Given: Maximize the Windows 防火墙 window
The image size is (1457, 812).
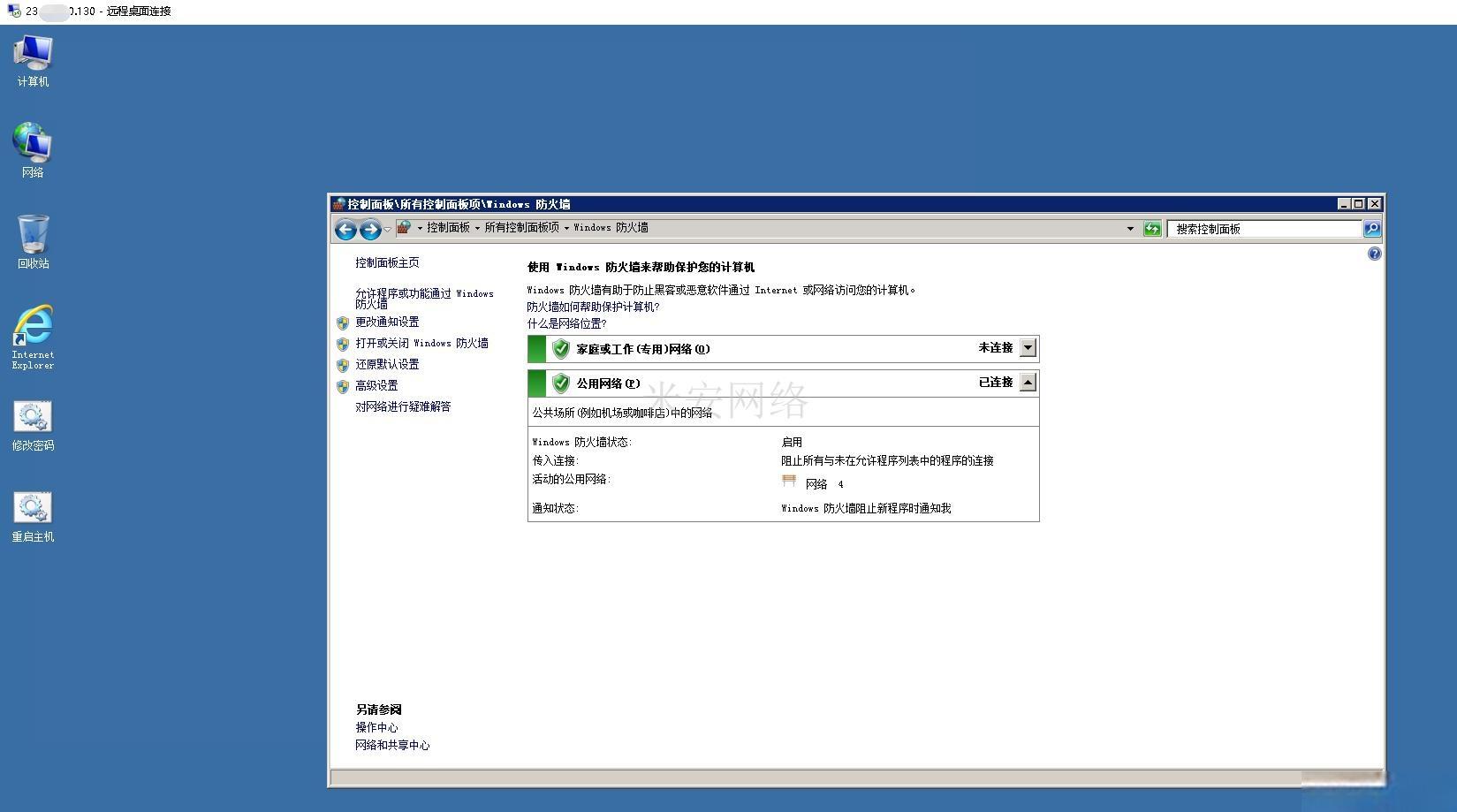Looking at the screenshot, I should [1359, 204].
